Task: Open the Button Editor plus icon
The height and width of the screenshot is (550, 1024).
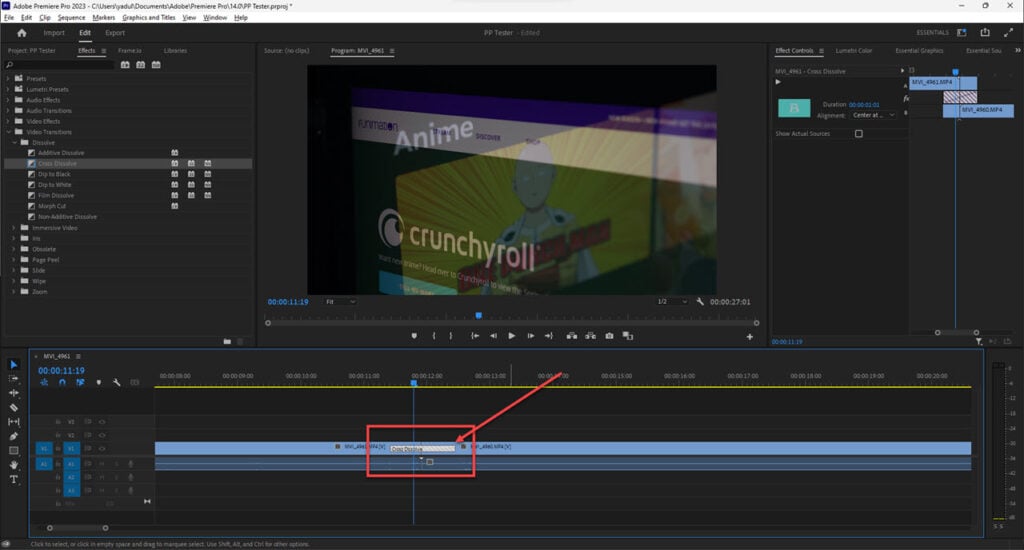Action: tap(750, 337)
